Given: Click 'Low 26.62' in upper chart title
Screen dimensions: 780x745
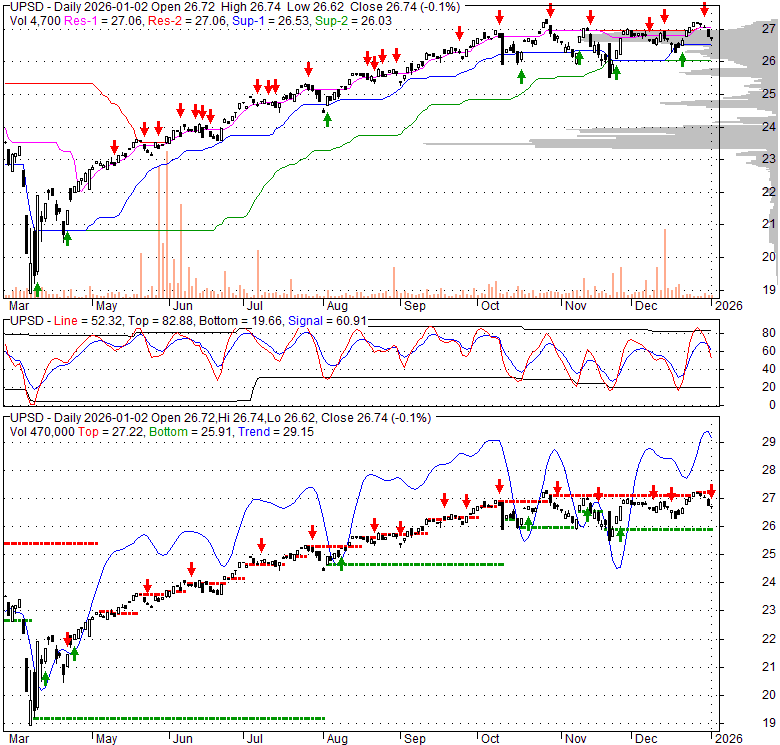Looking at the screenshot, I should (x=315, y=7).
